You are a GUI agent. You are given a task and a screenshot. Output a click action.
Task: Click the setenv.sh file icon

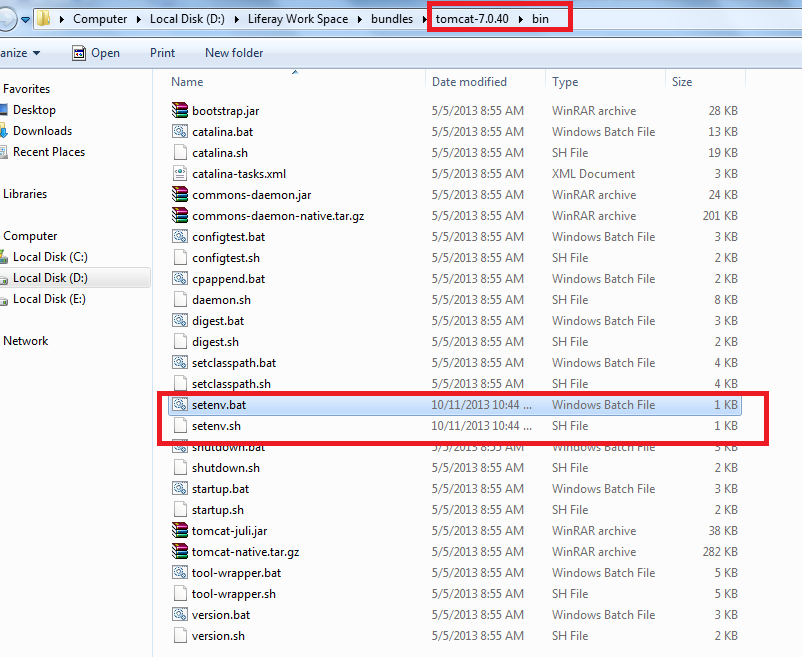point(180,425)
